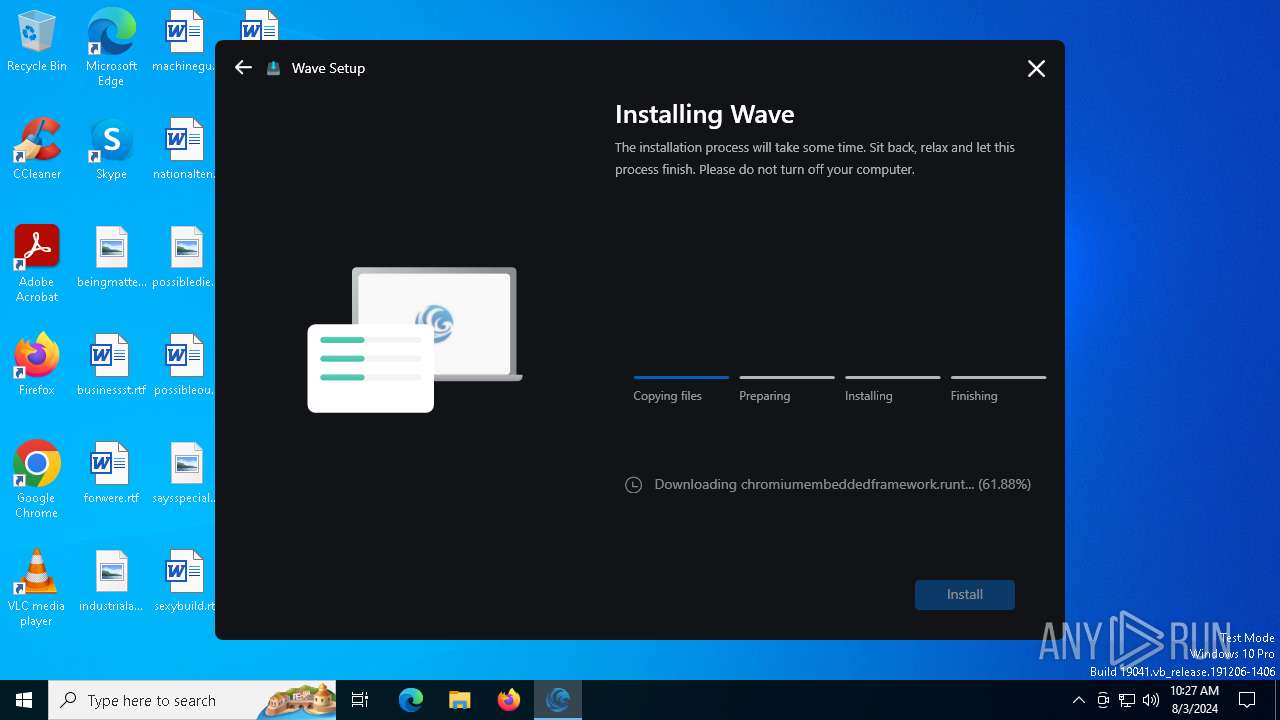Open the Windows Start menu
The width and height of the screenshot is (1280, 720).
[24, 700]
